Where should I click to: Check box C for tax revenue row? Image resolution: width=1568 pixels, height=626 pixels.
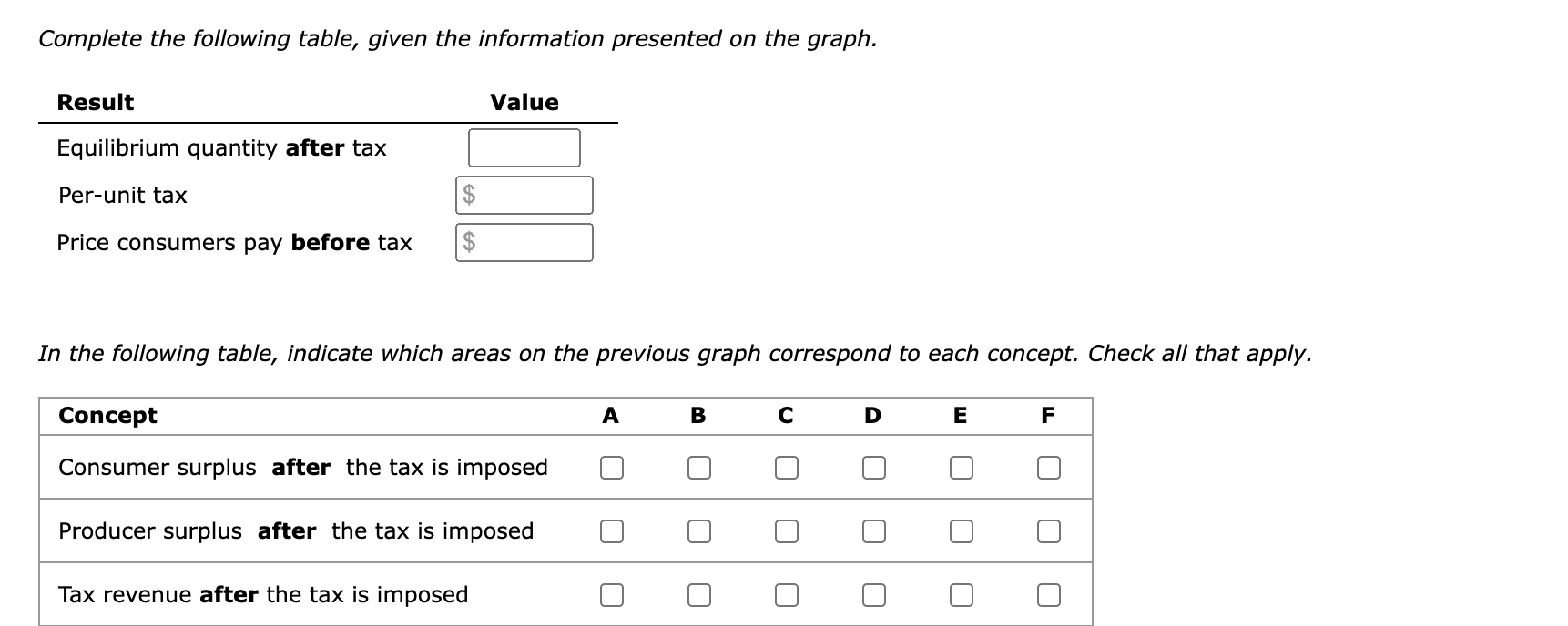tap(787, 594)
